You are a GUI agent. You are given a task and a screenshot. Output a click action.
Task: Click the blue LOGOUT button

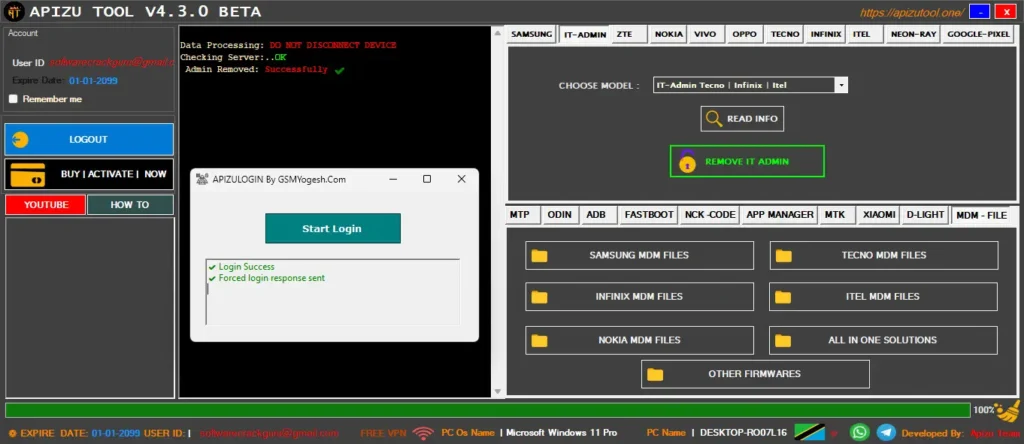coord(89,139)
